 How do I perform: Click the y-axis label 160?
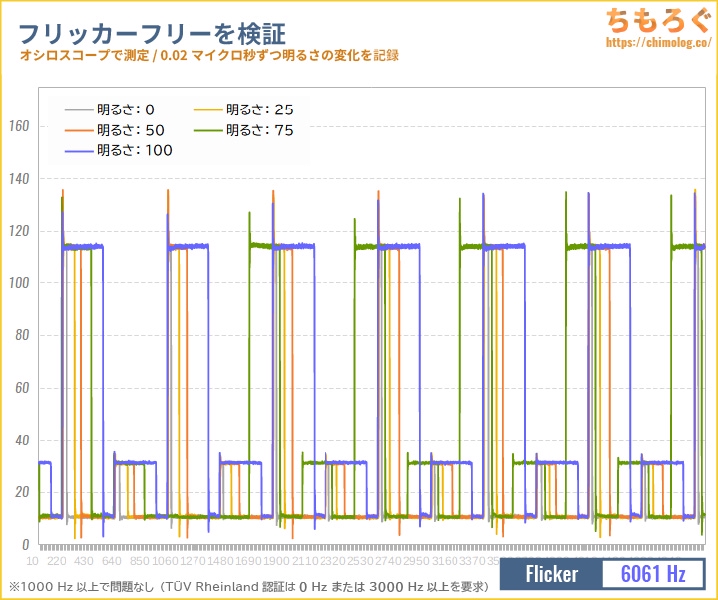pyautogui.click(x=19, y=126)
